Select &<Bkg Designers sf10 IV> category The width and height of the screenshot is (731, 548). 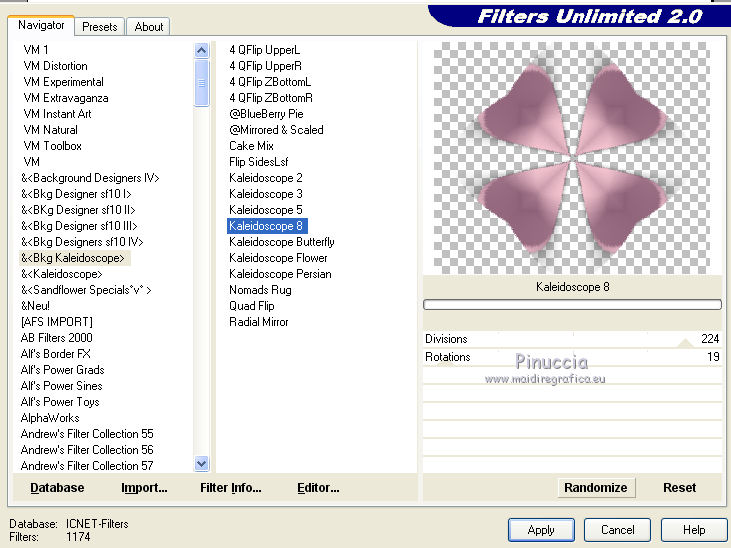[x=82, y=242]
